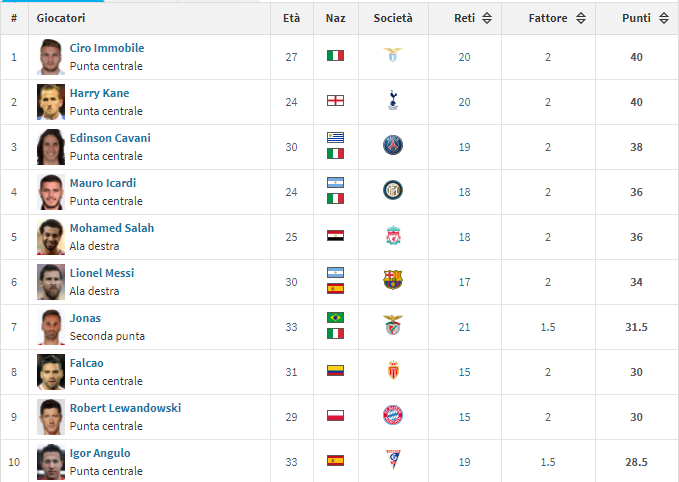
Task: Open the Paris Saint-Germain club crest
Action: click(393, 145)
